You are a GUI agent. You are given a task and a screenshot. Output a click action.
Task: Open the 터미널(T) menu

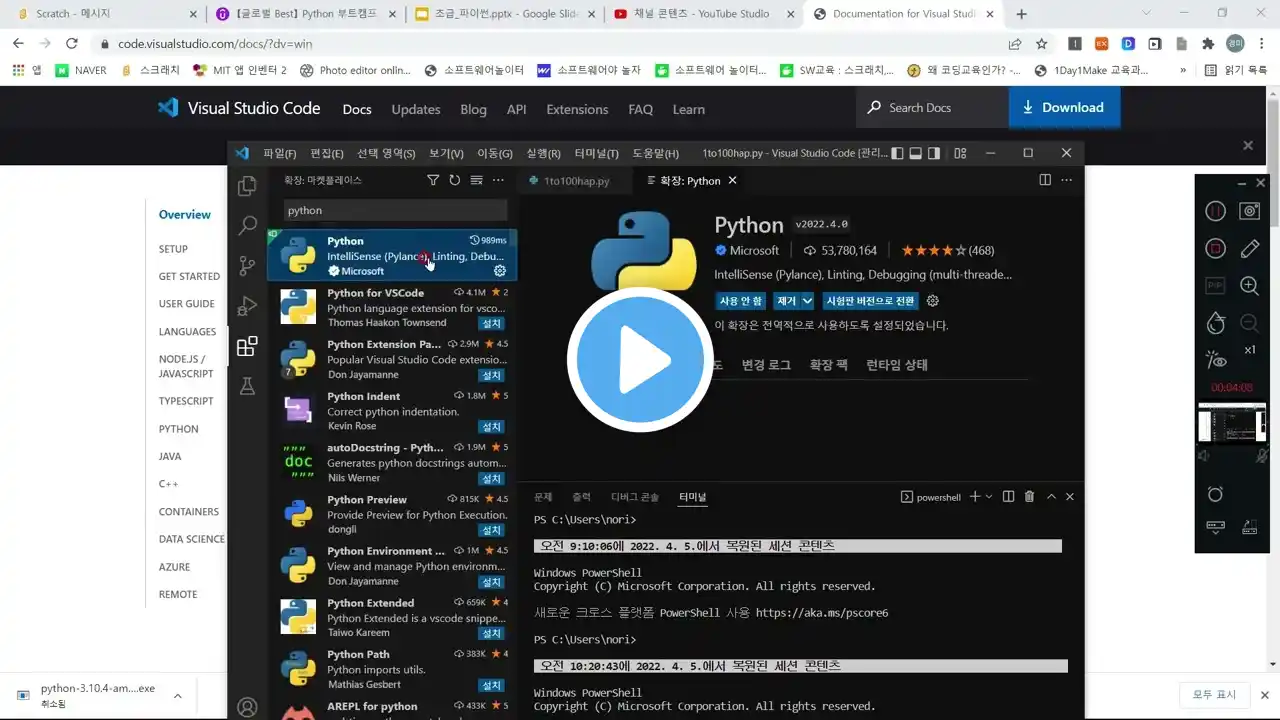point(597,153)
